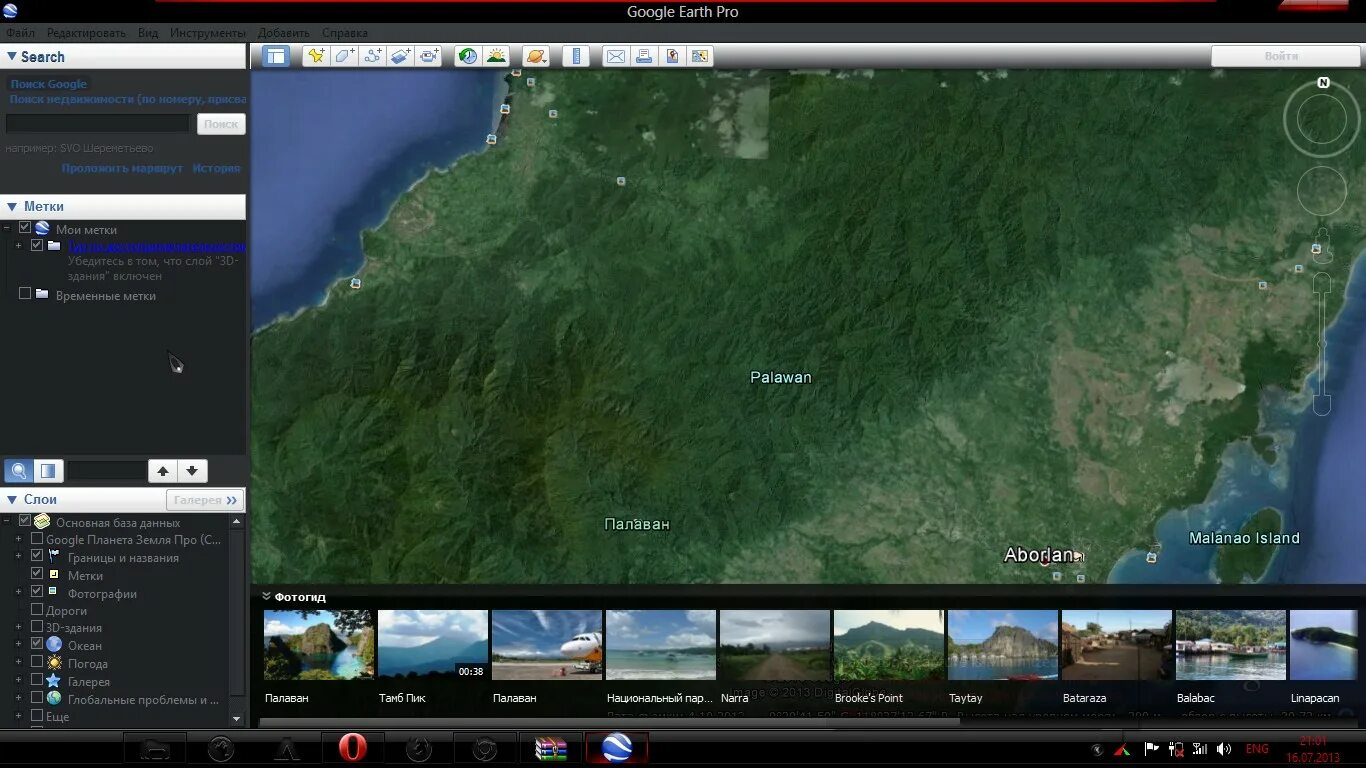Screen dimensions: 1366x768
Task: View in Google Maps toolbar icon
Action: 700,56
